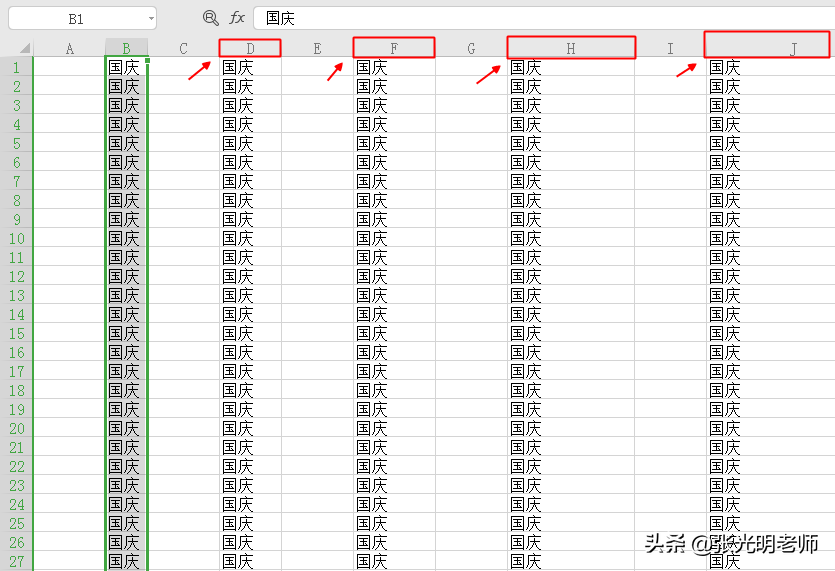Screen dimensions: 835x571
Task: Click cell J1 containing 国庆
Action: coord(770,67)
